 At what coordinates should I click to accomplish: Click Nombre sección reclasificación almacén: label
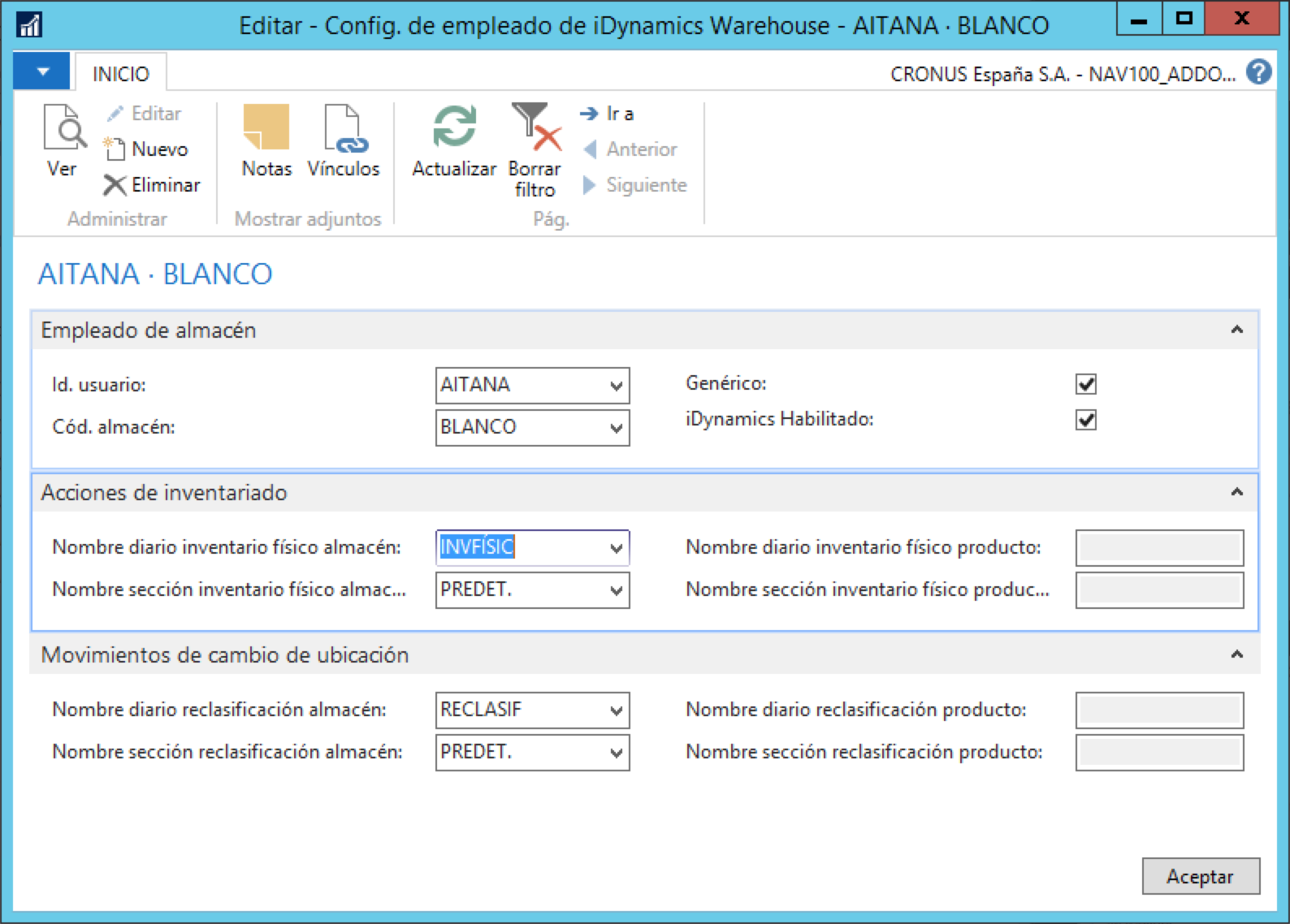coord(227,752)
